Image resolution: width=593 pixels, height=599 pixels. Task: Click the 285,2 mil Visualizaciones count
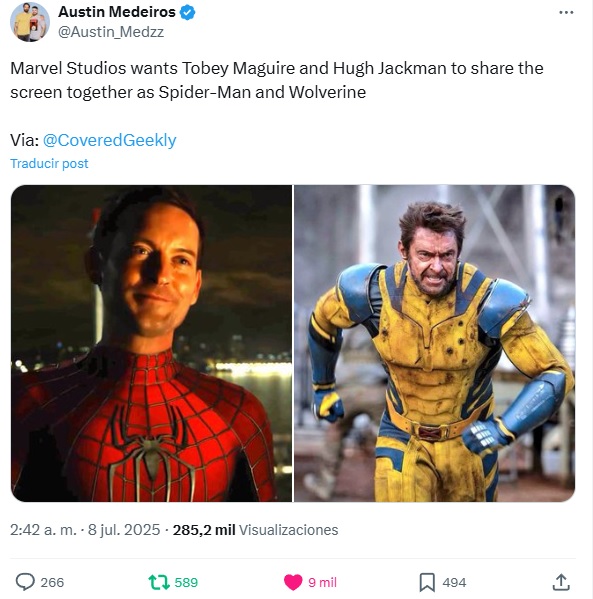[x=255, y=530]
